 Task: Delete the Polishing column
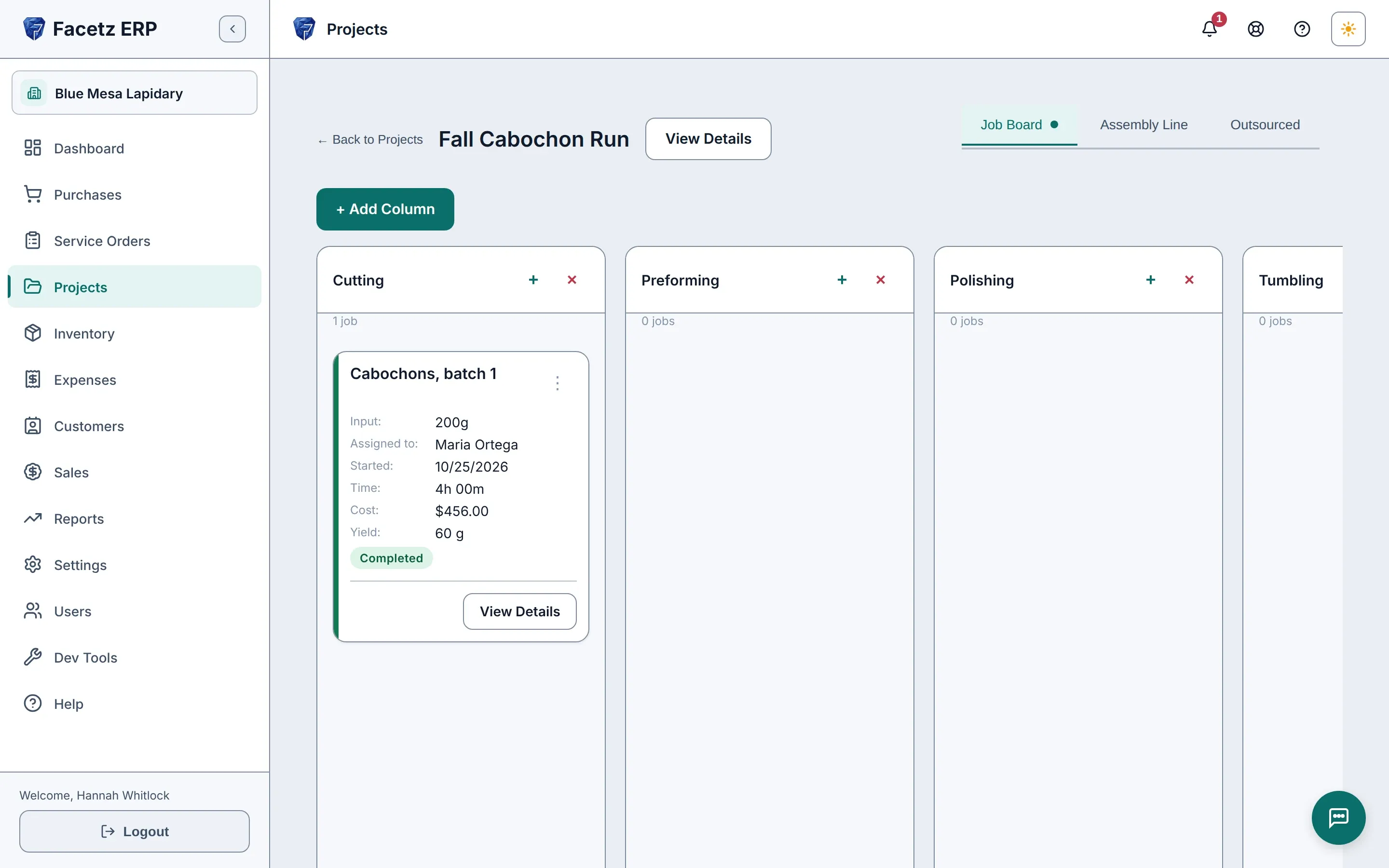pos(1189,280)
